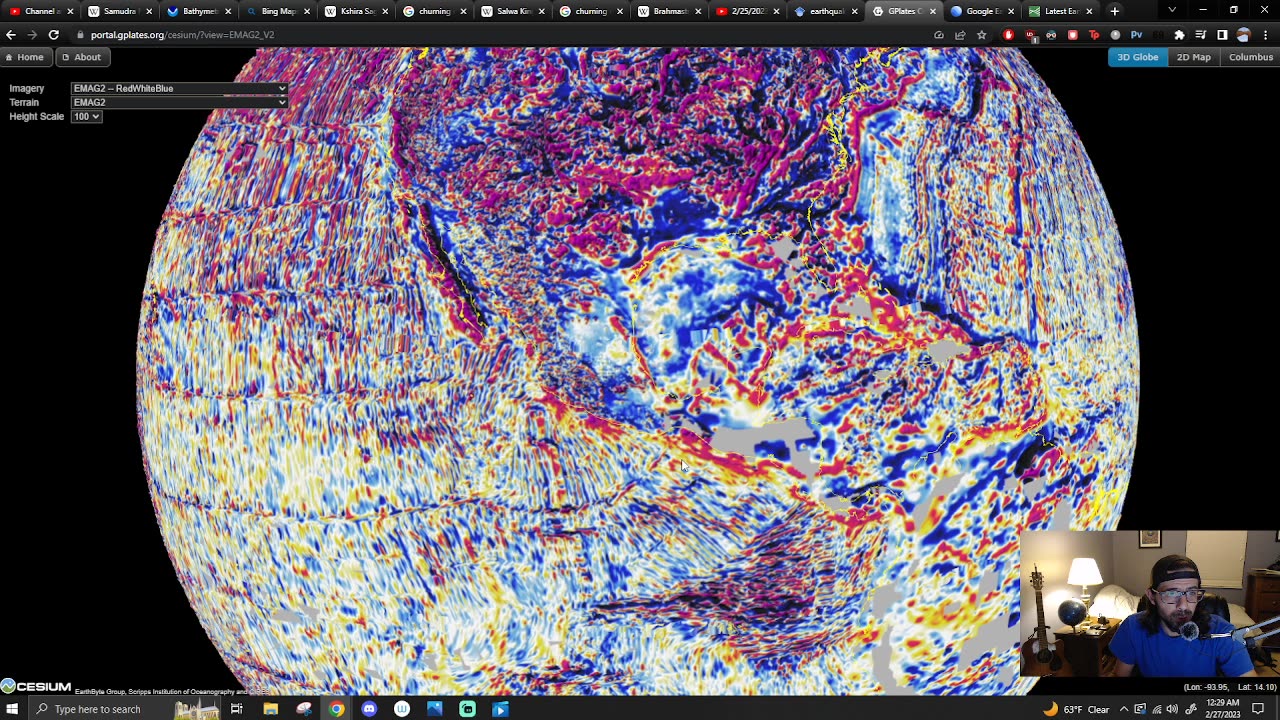The image size is (1280, 720).
Task: Switch to 3D Globe view
Action: (1138, 57)
